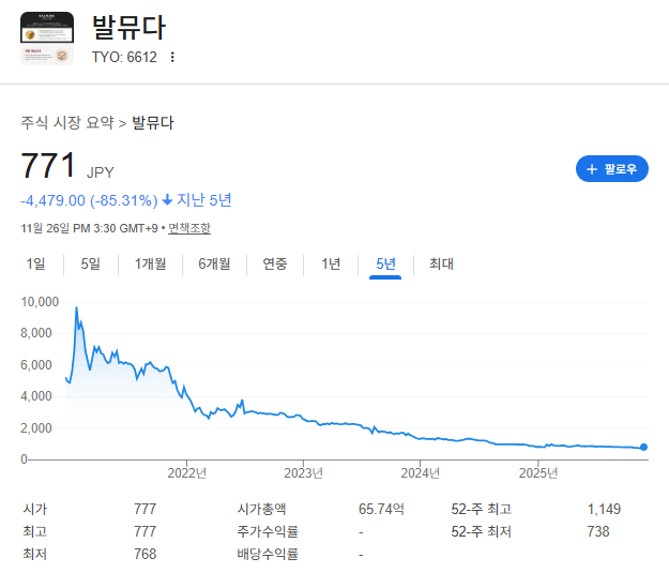Click the down arrow beside price change
669x573 pixels.
(x=166, y=200)
